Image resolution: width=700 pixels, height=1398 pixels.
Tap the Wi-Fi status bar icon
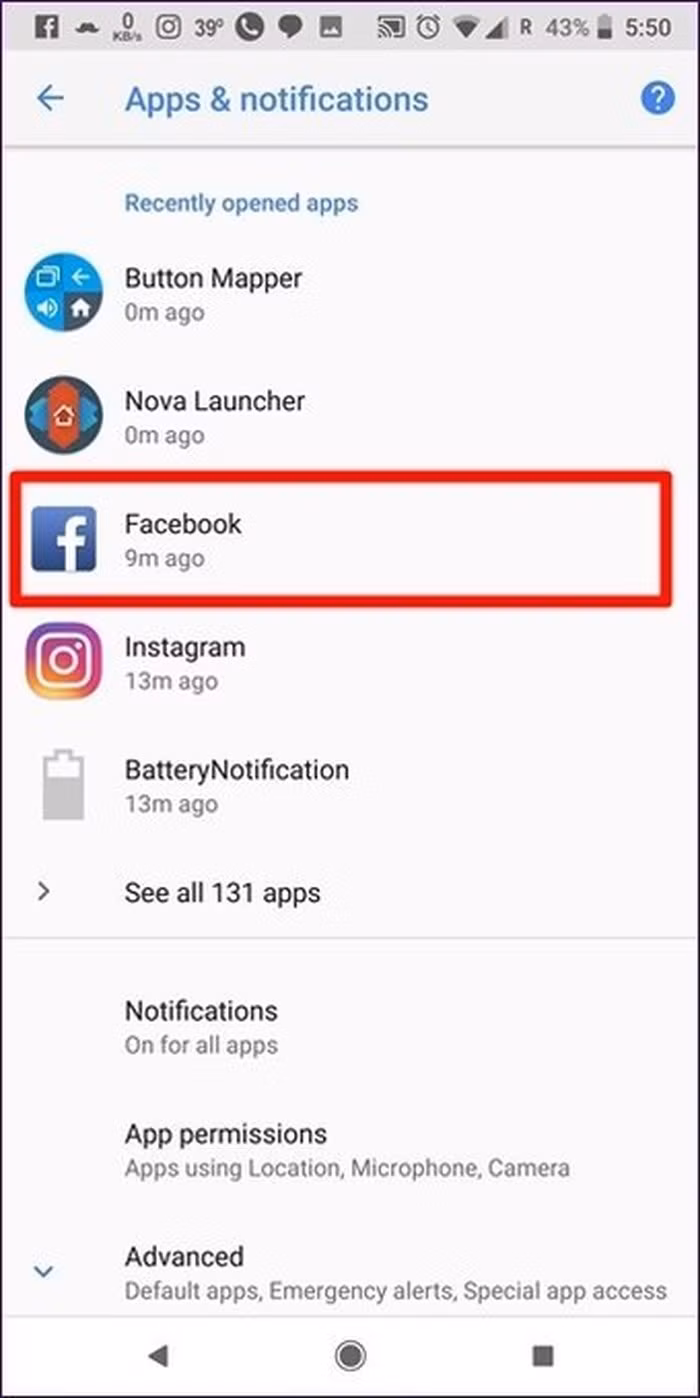(466, 27)
